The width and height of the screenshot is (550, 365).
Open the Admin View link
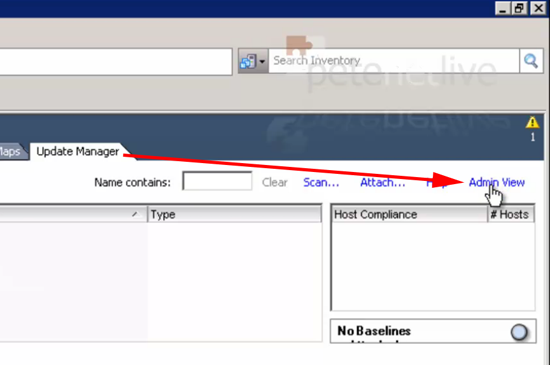click(497, 182)
